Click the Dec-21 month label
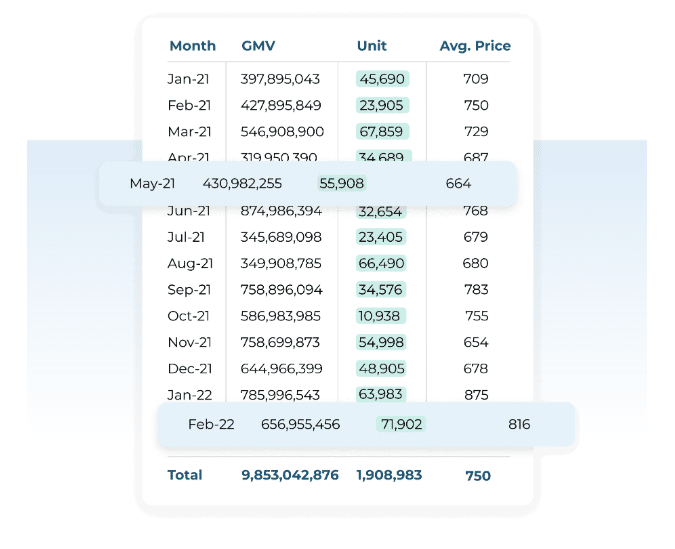 [190, 369]
